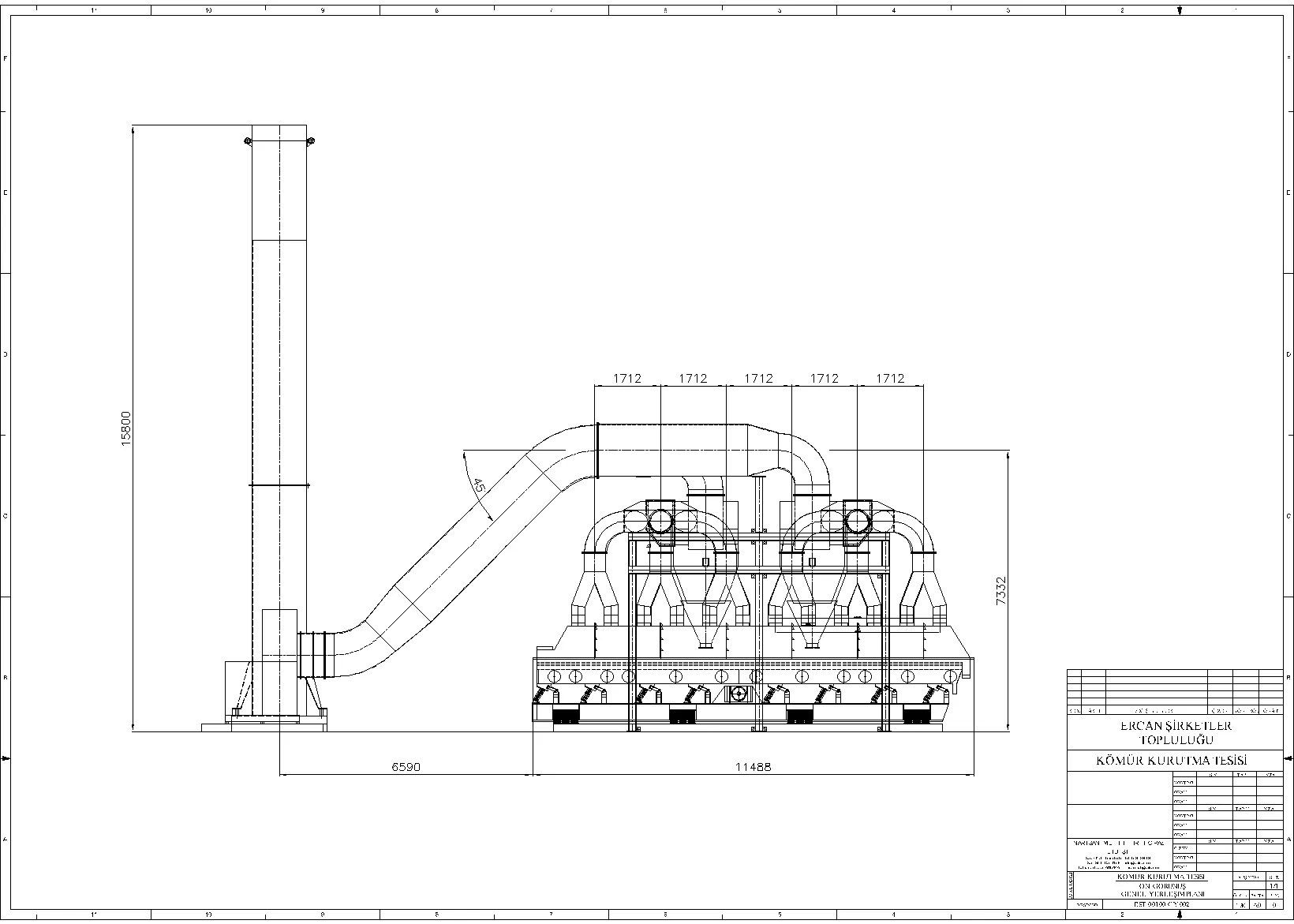Image resolution: width=1294 pixels, height=924 pixels.
Task: Select the underlined small KÖMÜR KURUTMA TESİSİ text
Action: click(x=1161, y=877)
